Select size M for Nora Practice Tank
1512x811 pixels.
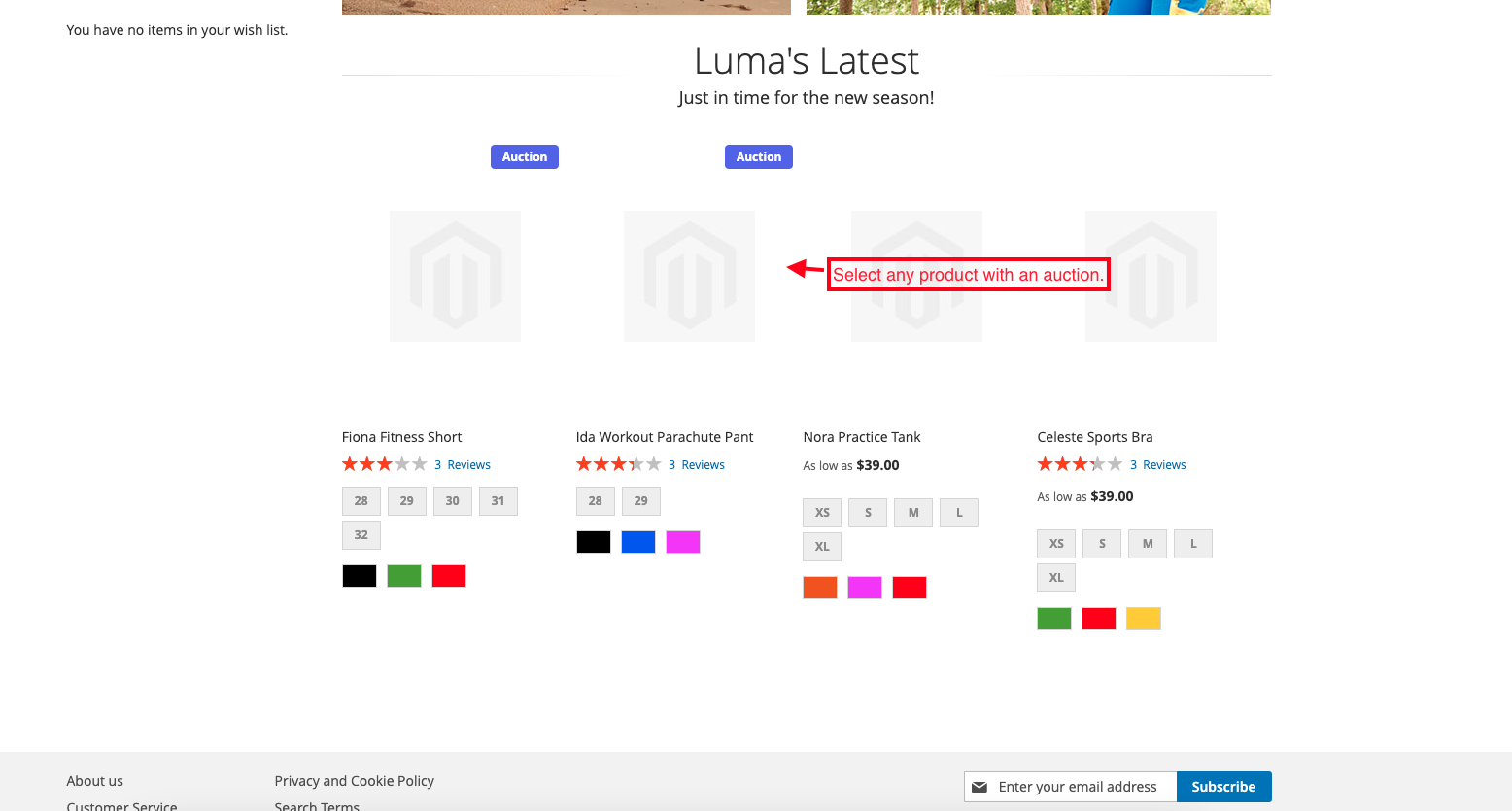(912, 513)
